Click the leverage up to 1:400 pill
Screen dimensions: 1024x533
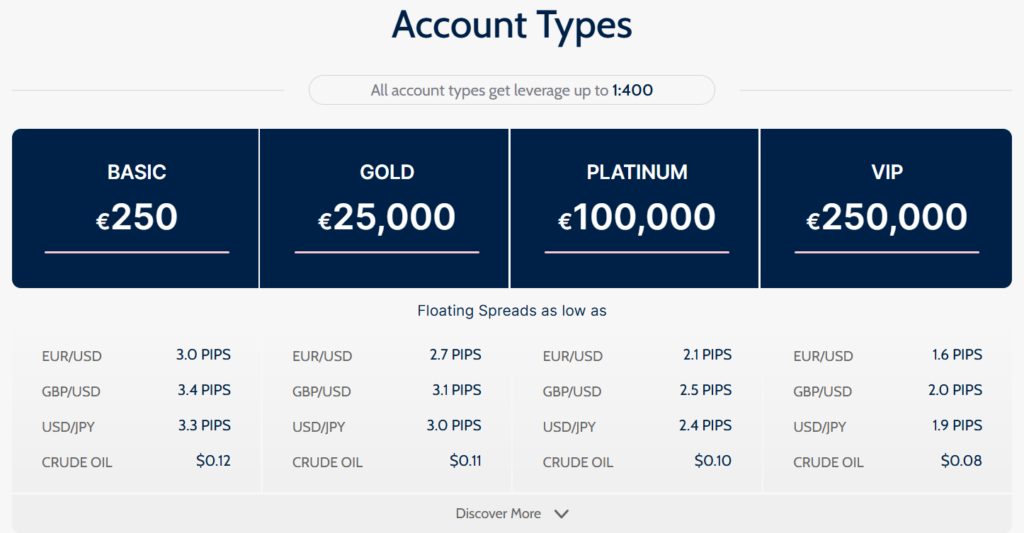click(x=511, y=90)
